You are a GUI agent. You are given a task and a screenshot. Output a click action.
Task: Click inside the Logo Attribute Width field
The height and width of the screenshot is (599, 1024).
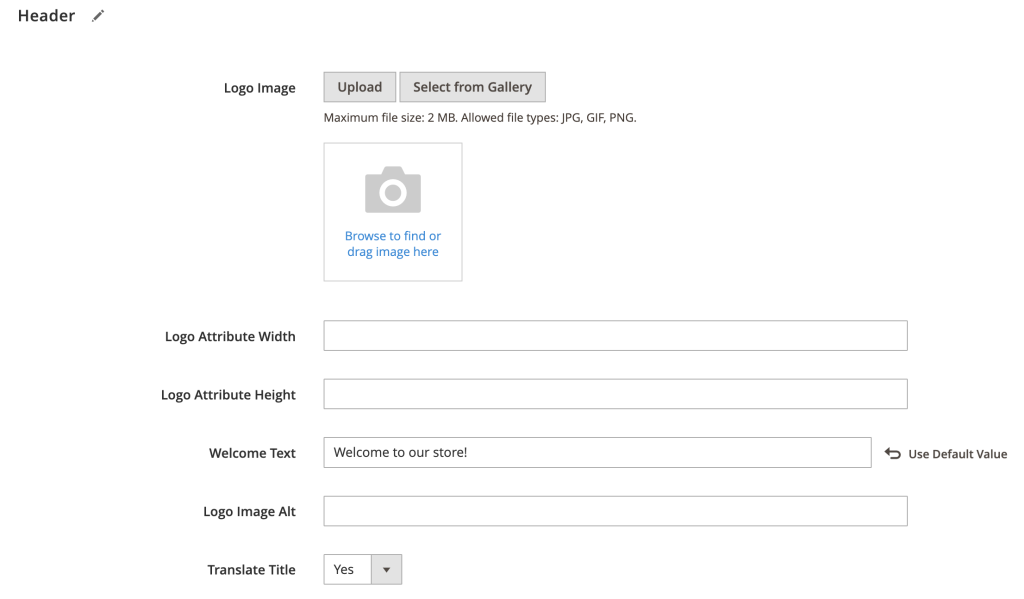(615, 335)
